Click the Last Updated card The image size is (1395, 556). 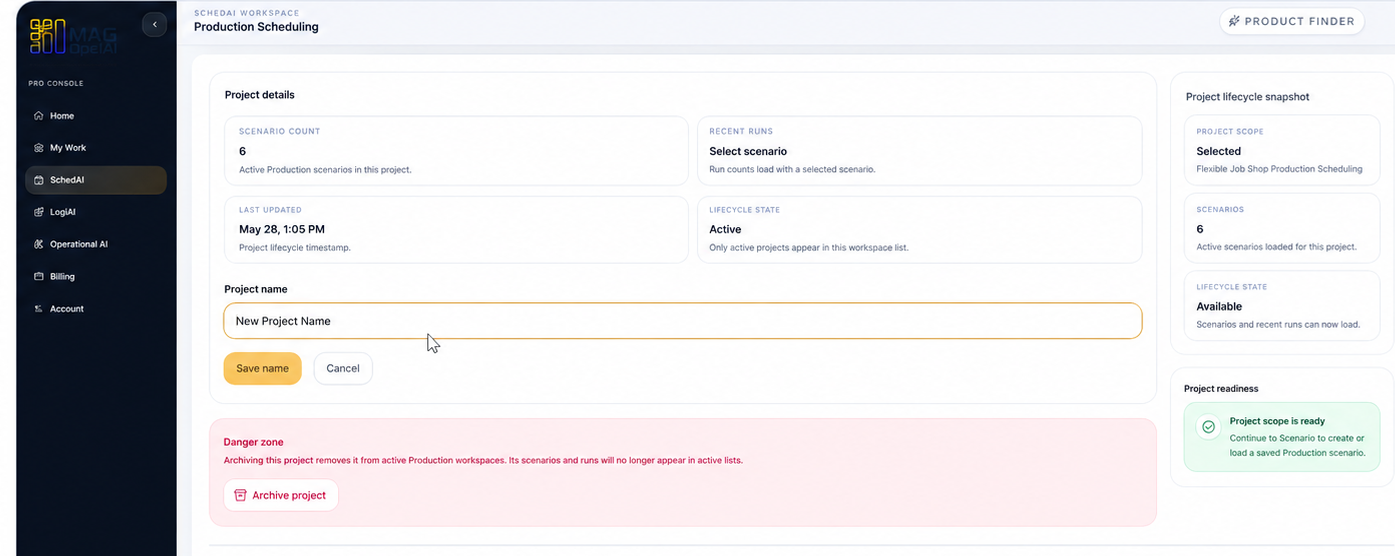pyautogui.click(x=456, y=229)
